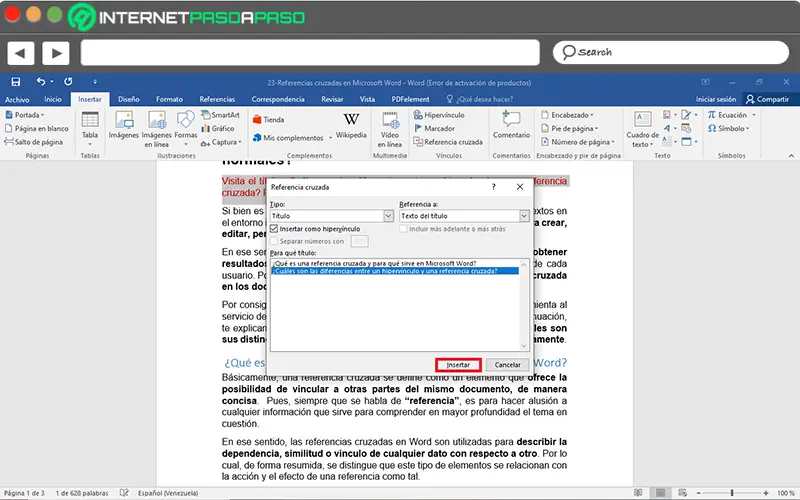Switch to the Inicio tab
Screen dimensions: 800x500
coord(53,99)
